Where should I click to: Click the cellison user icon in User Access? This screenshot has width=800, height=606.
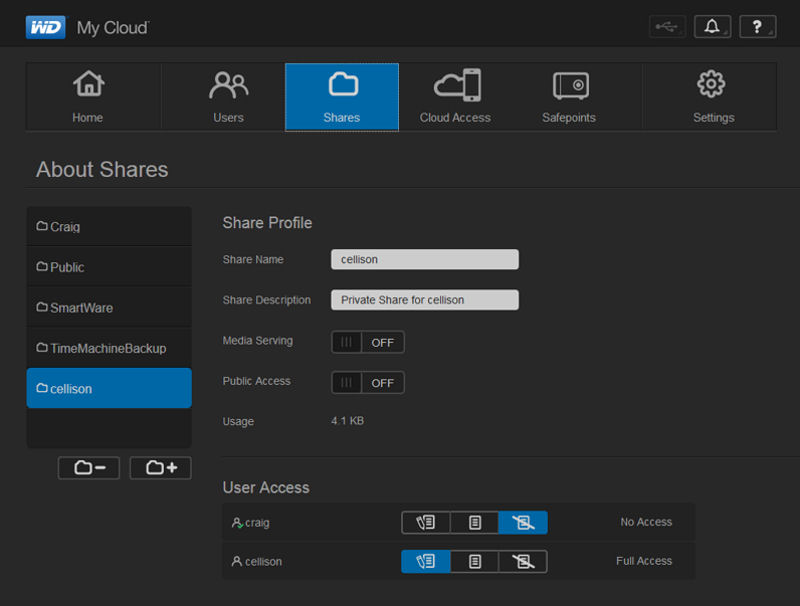pos(237,561)
